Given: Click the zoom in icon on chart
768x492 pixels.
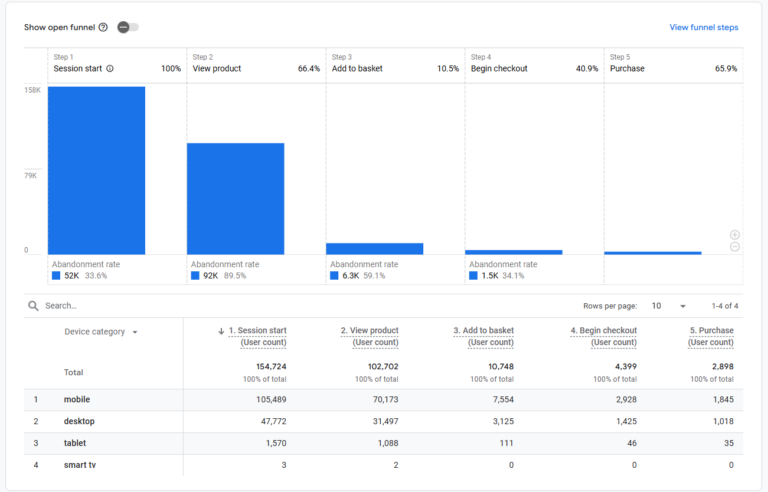Looking at the screenshot, I should (x=735, y=234).
